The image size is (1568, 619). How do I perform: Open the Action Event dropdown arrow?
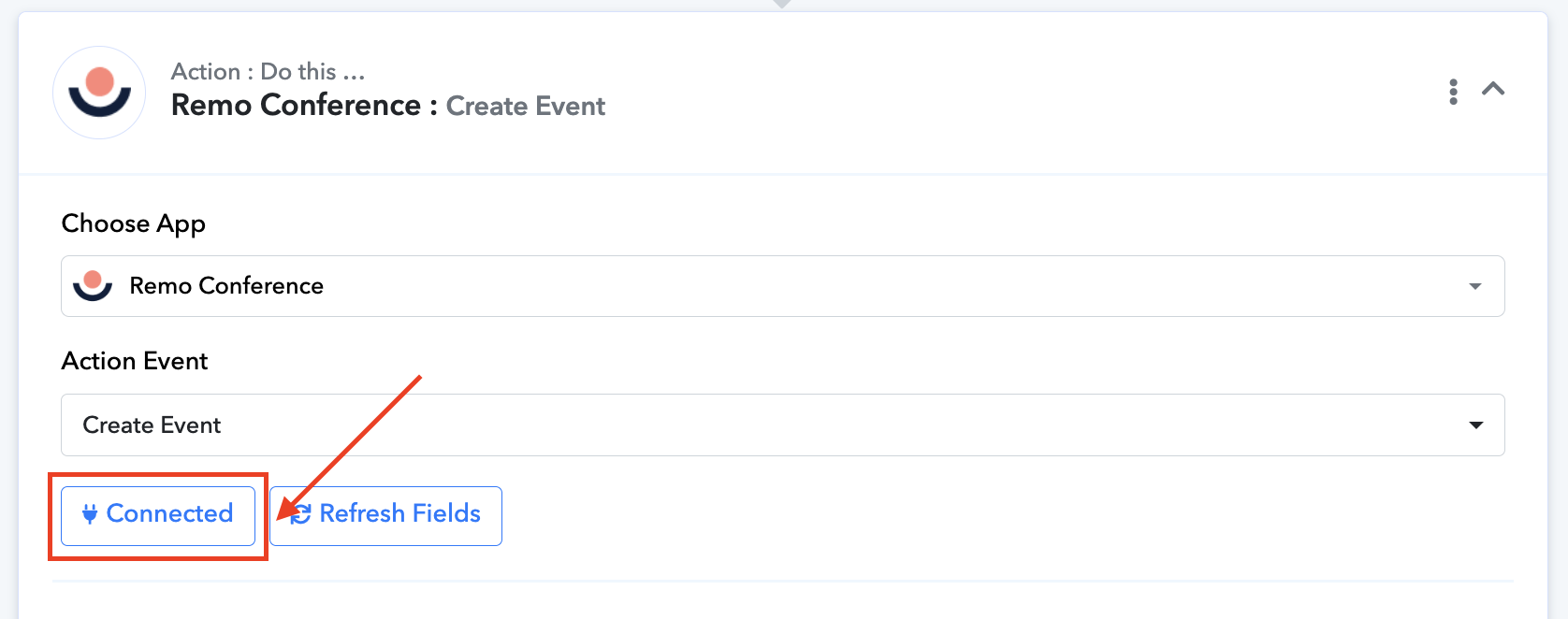coord(1476,425)
